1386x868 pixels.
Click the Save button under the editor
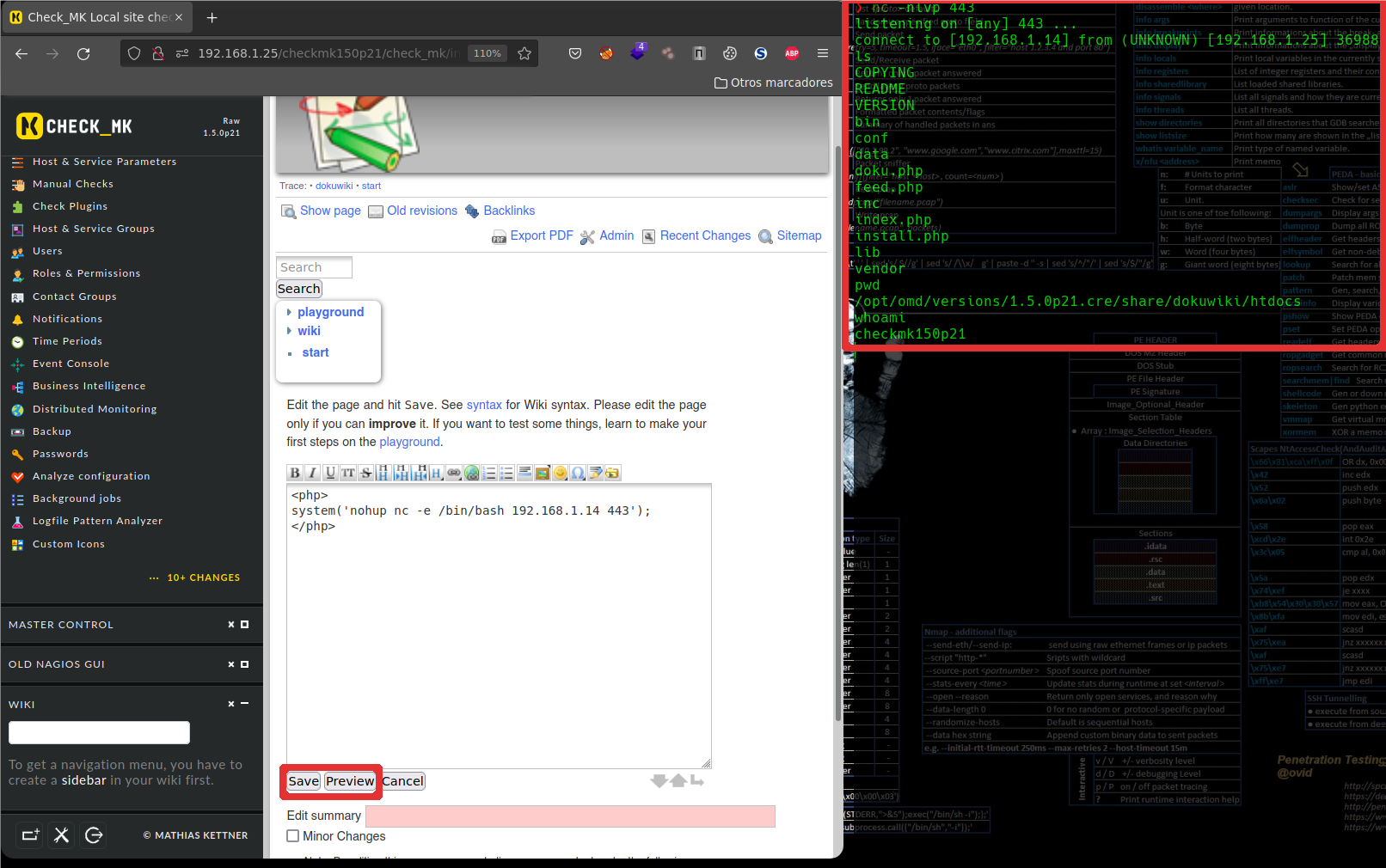tap(304, 781)
